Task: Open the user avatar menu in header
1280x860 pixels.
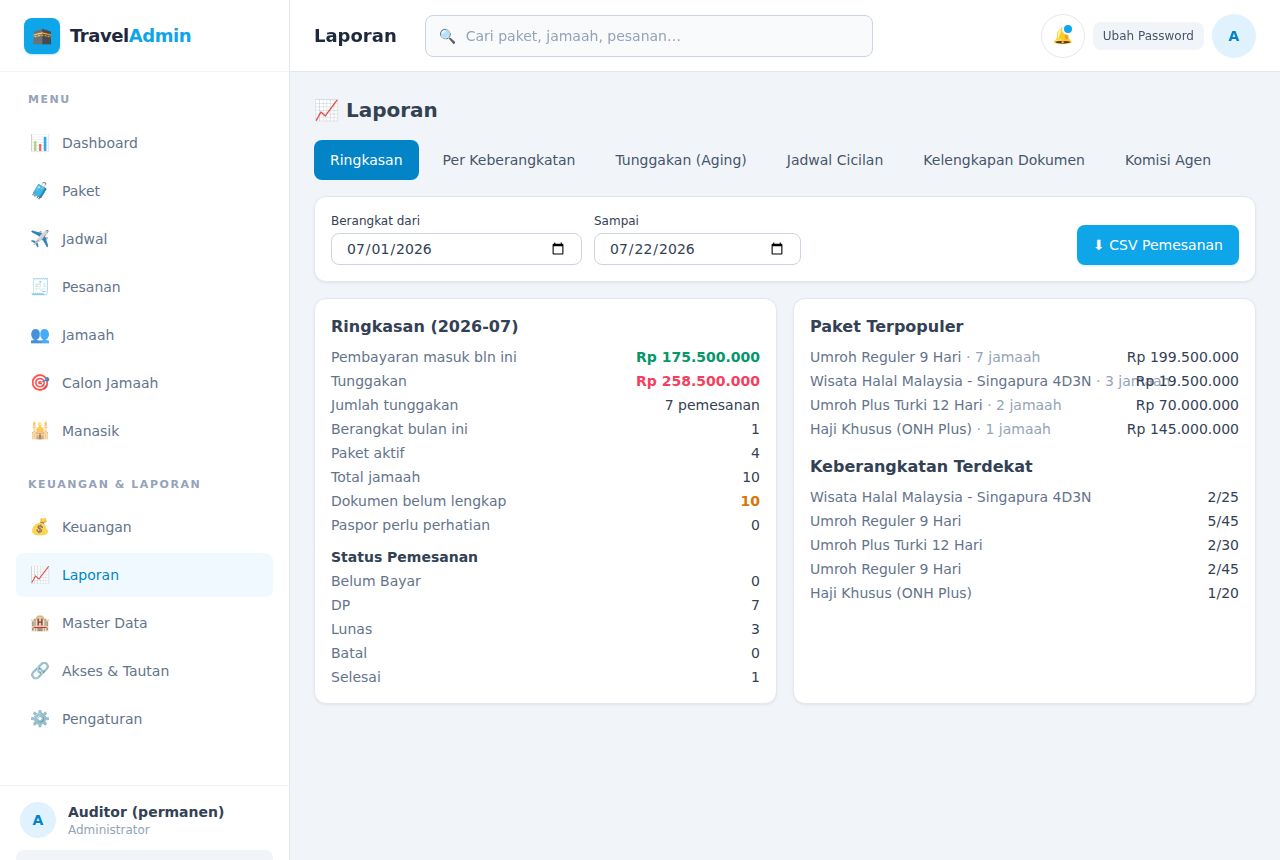Action: pos(1234,36)
